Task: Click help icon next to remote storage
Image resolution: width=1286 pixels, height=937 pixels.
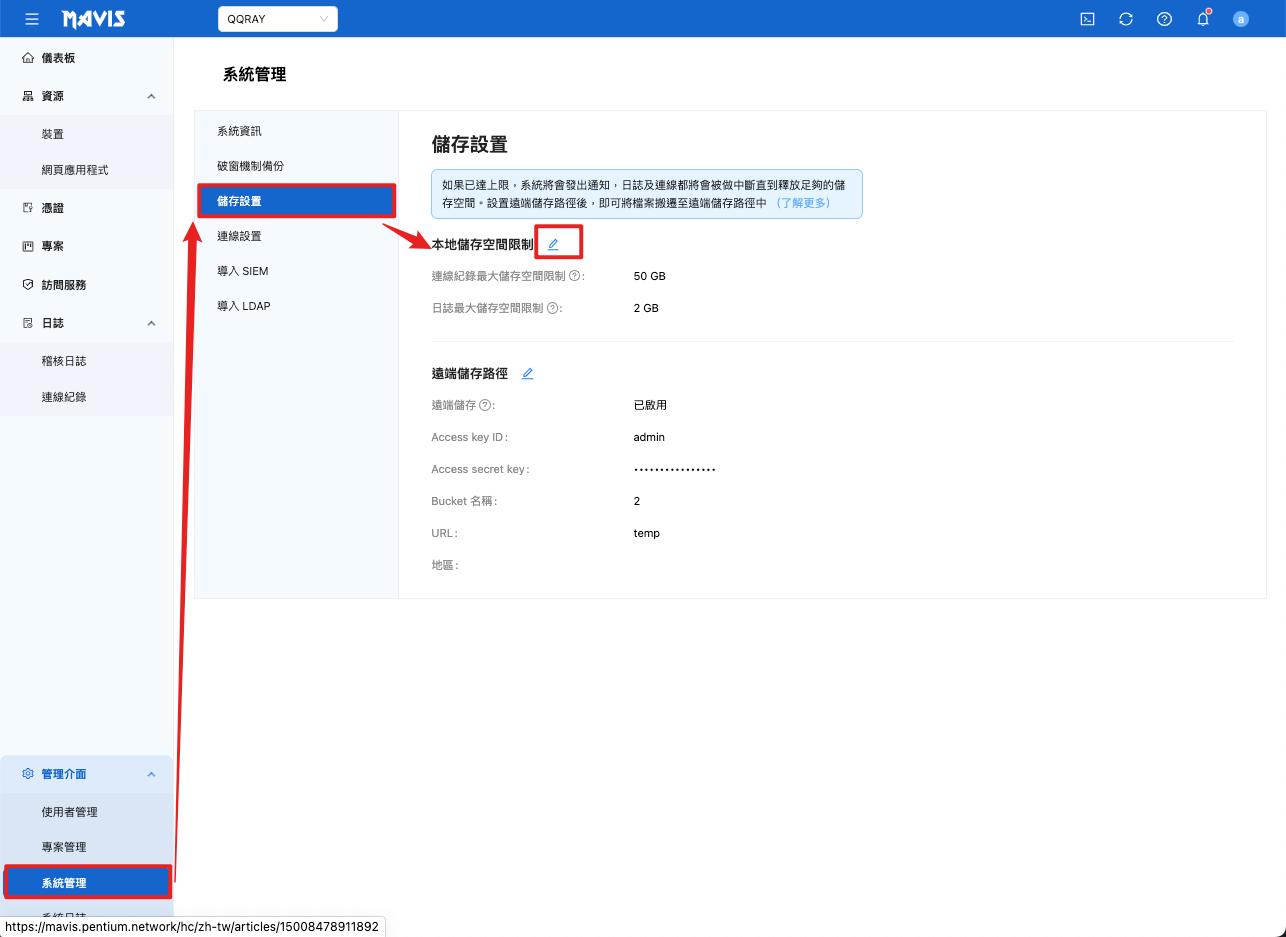Action: coord(485,405)
